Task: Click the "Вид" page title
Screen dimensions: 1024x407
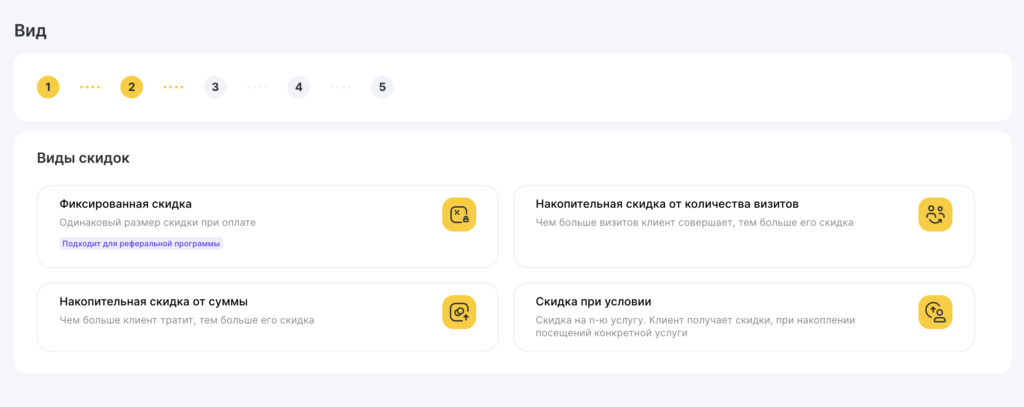Action: (x=30, y=30)
